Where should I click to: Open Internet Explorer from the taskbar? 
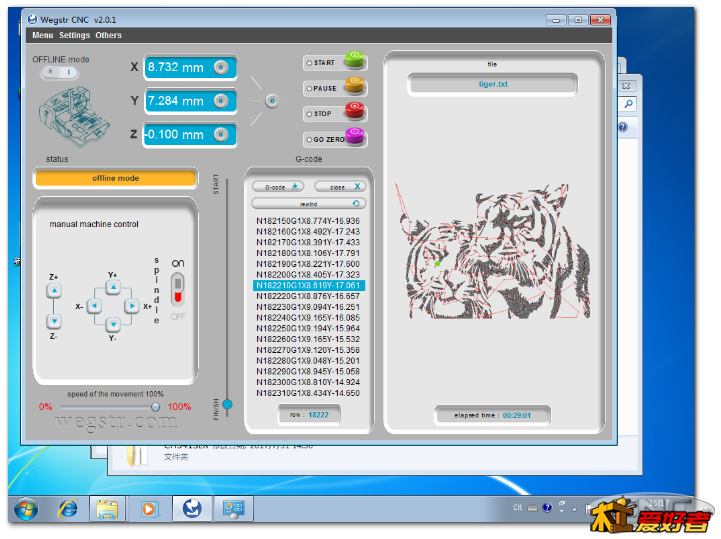point(68,509)
